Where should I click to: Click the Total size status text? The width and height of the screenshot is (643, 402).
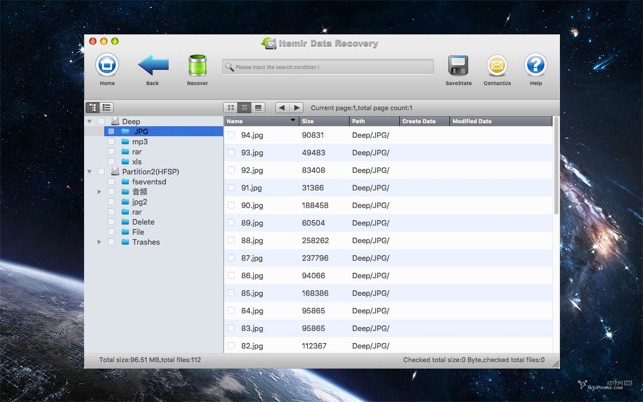[x=150, y=360]
